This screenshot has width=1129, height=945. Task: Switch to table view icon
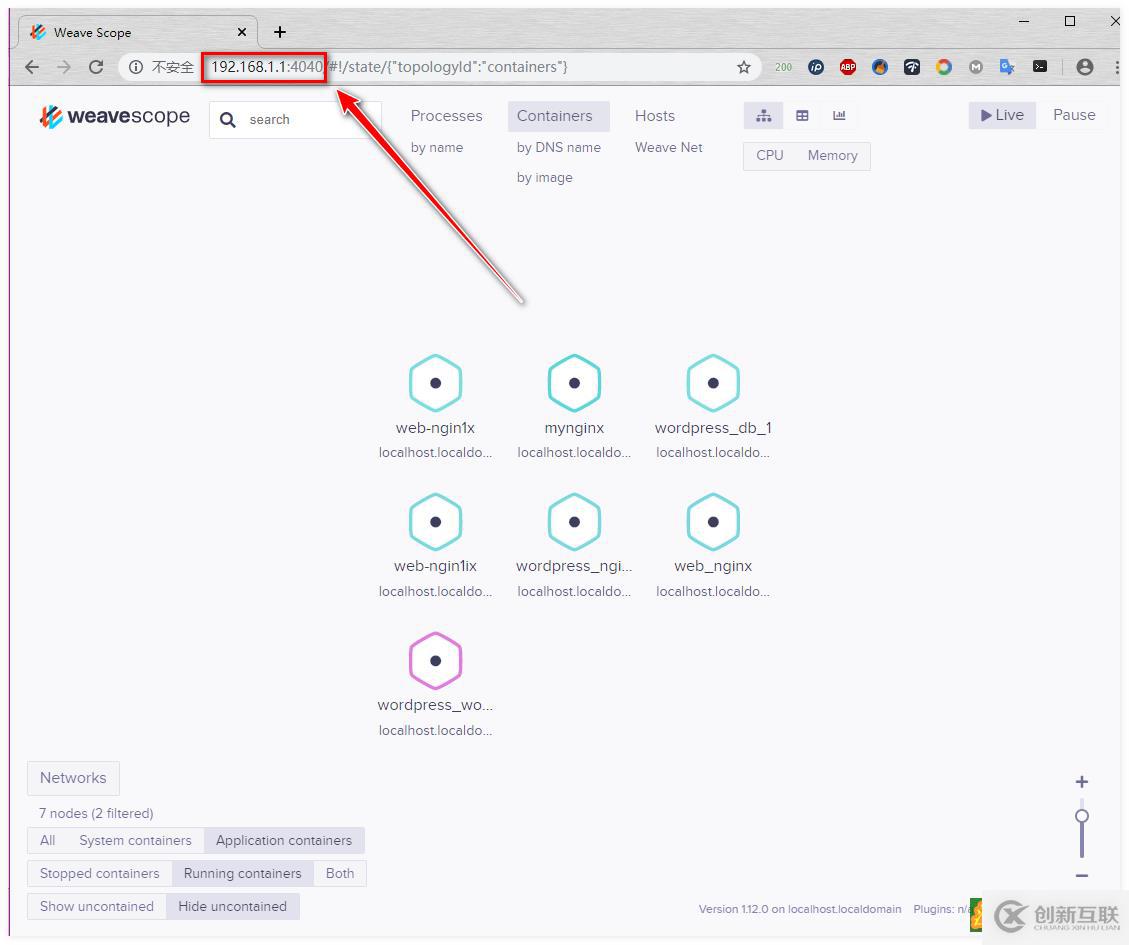(801, 115)
